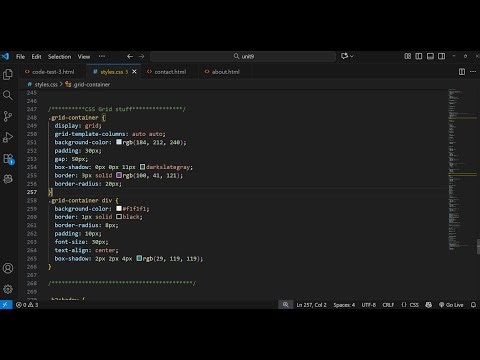Image resolution: width=480 pixels, height=360 pixels.
Task: Click the text-align: center; line
Action: (x=86, y=250)
